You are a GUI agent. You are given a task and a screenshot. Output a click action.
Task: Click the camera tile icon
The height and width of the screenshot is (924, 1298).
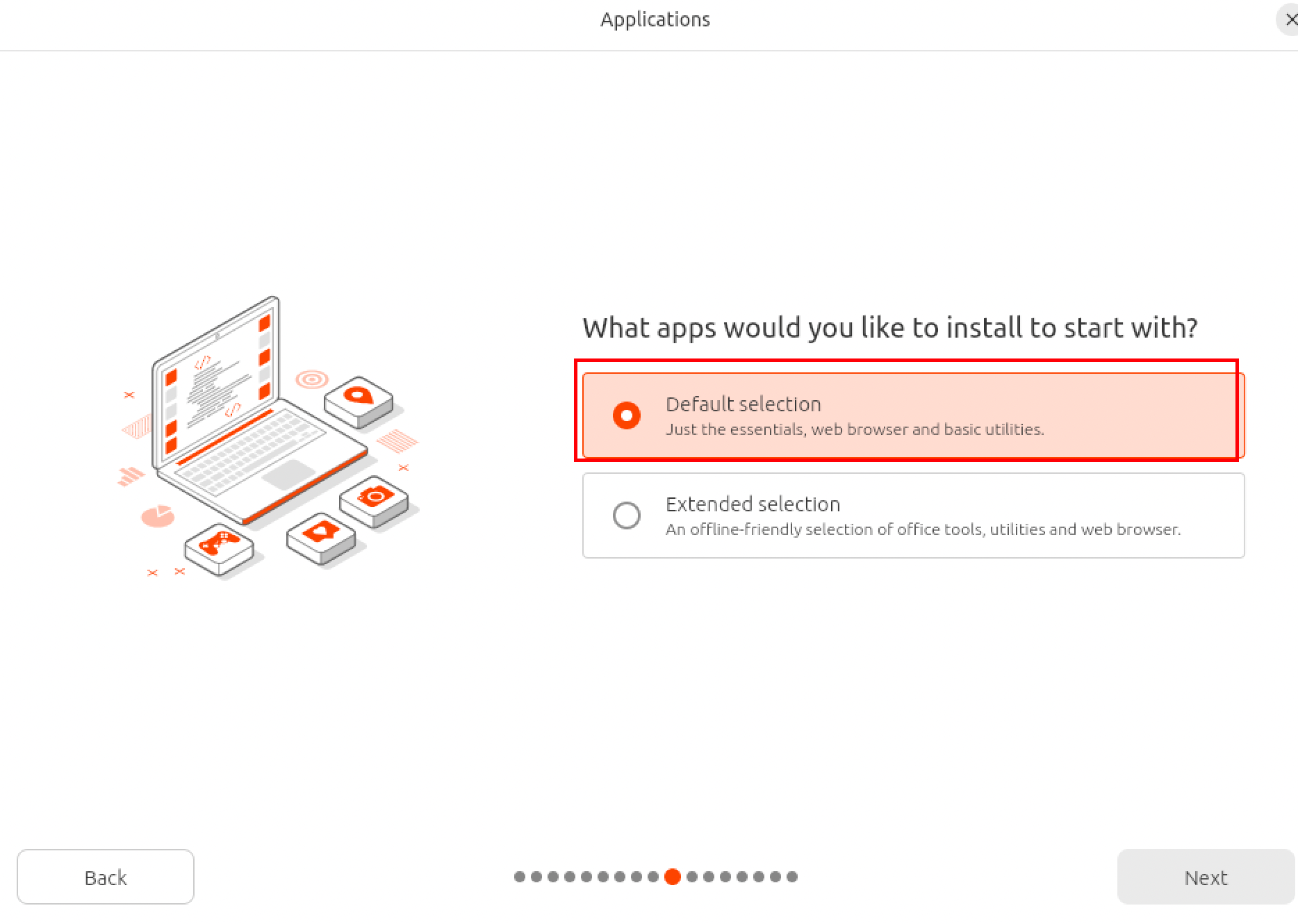[x=375, y=501]
